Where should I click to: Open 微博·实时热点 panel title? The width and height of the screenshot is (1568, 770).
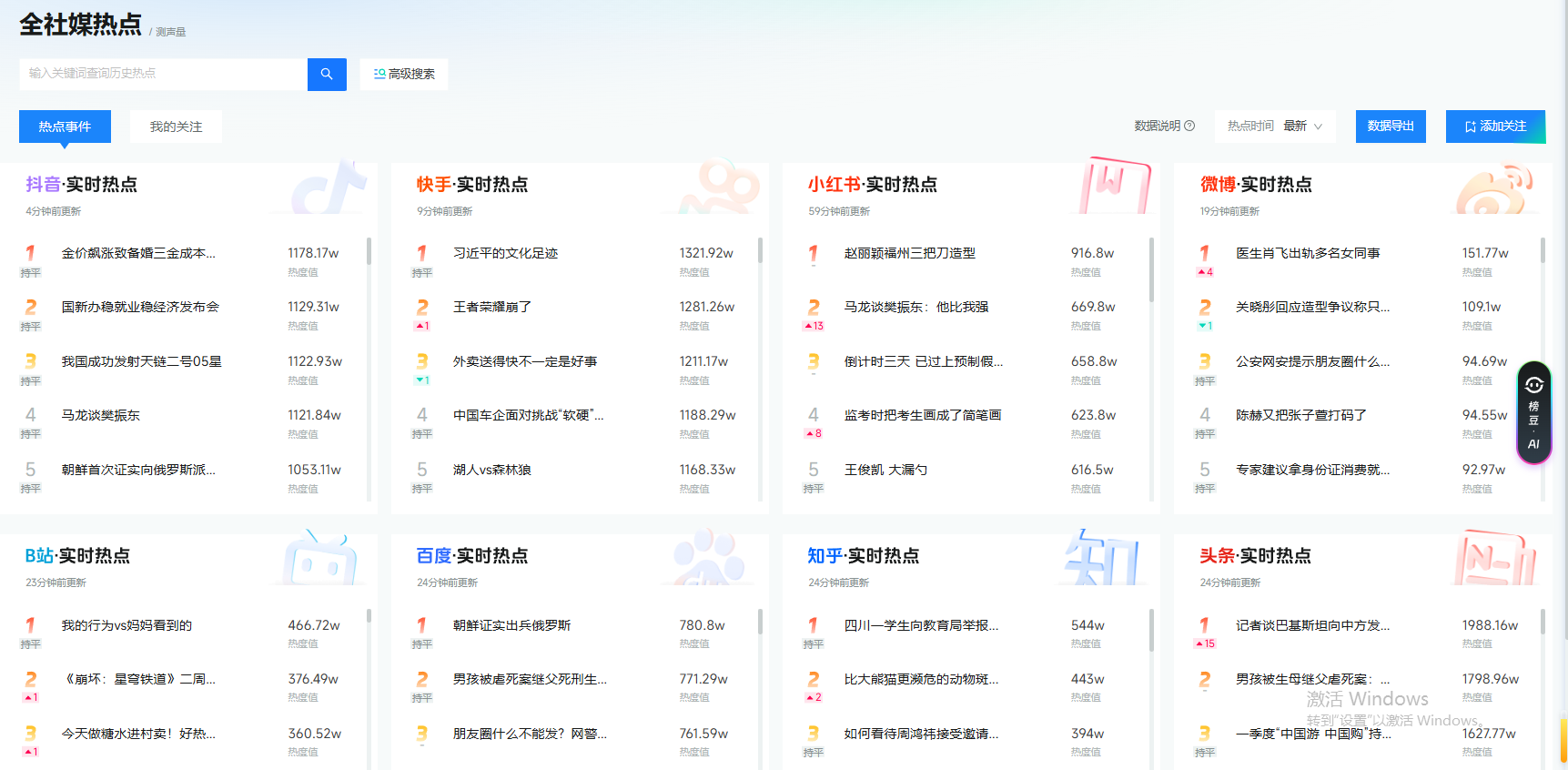pos(1256,185)
